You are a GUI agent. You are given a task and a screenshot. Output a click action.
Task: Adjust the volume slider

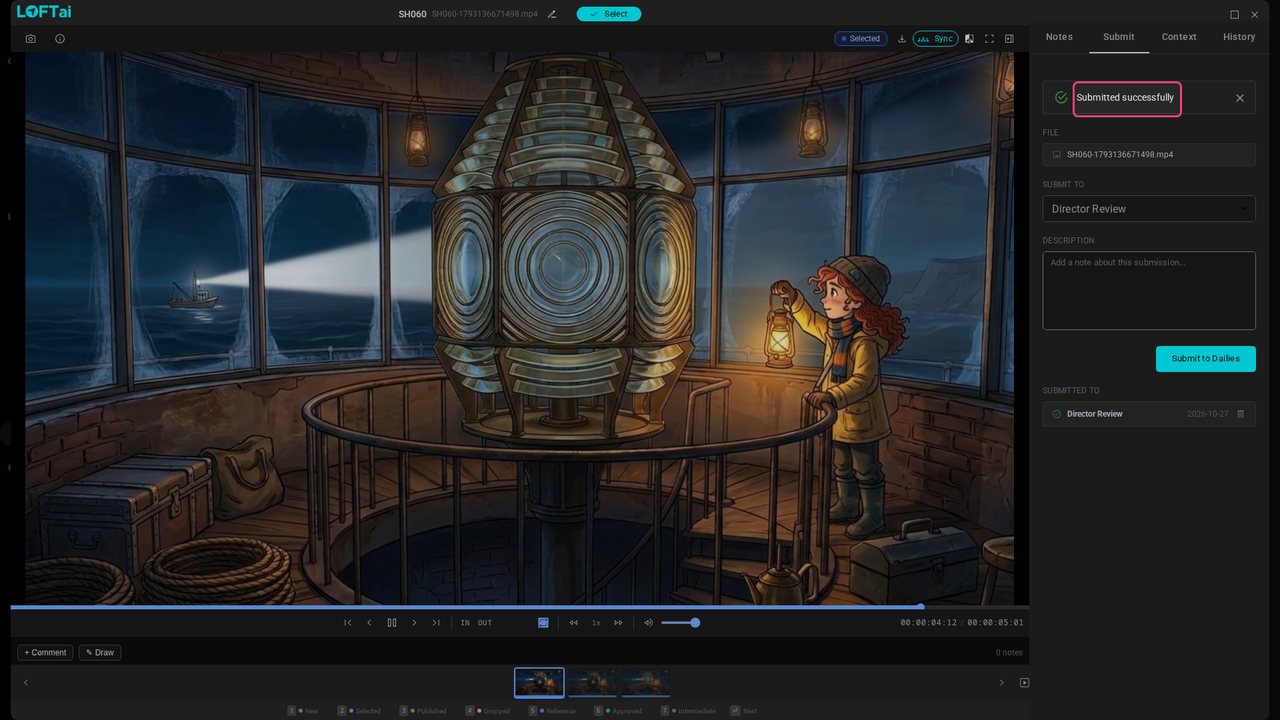tap(679, 623)
